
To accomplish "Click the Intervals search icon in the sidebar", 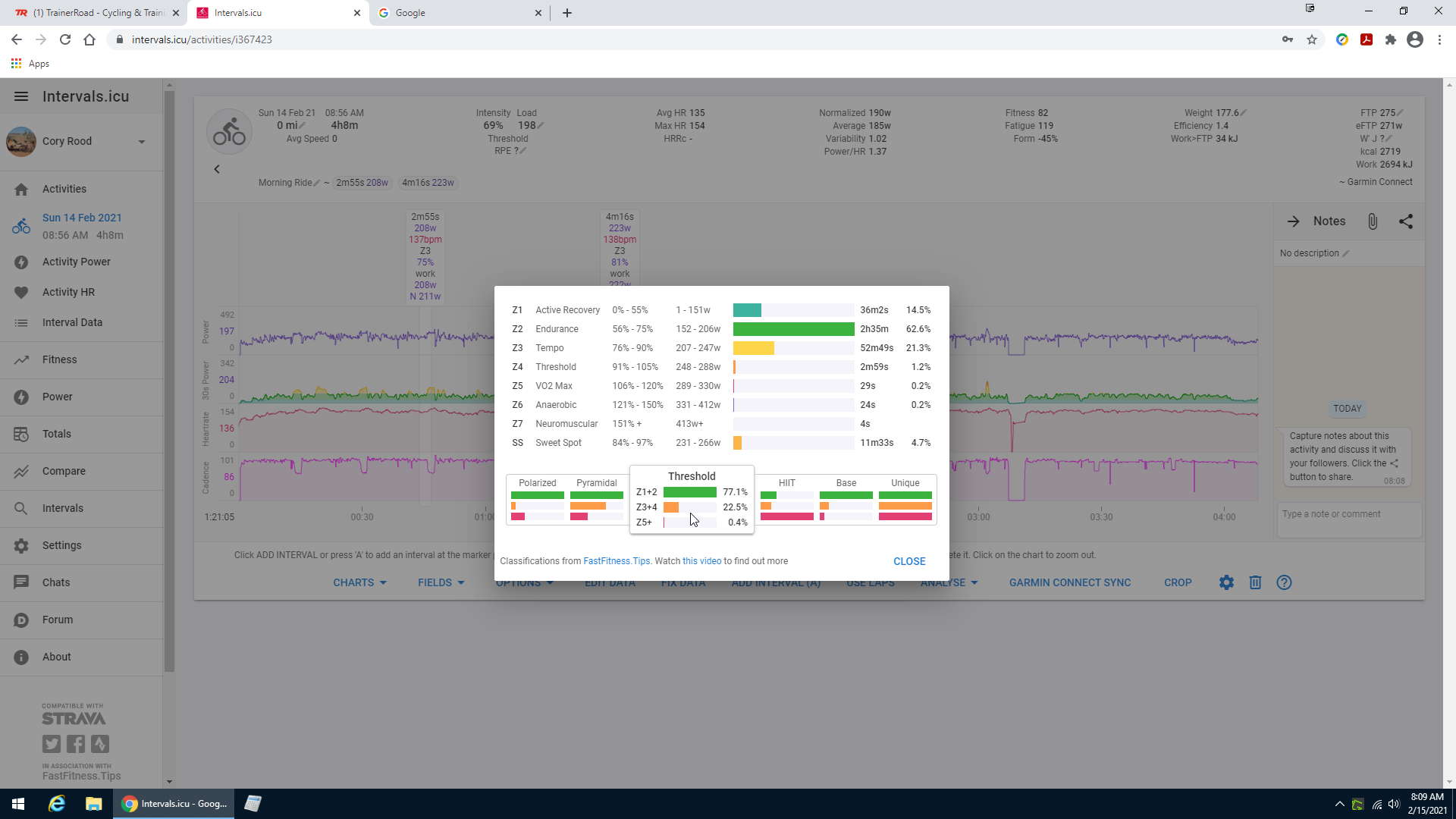I will pyautogui.click(x=21, y=508).
